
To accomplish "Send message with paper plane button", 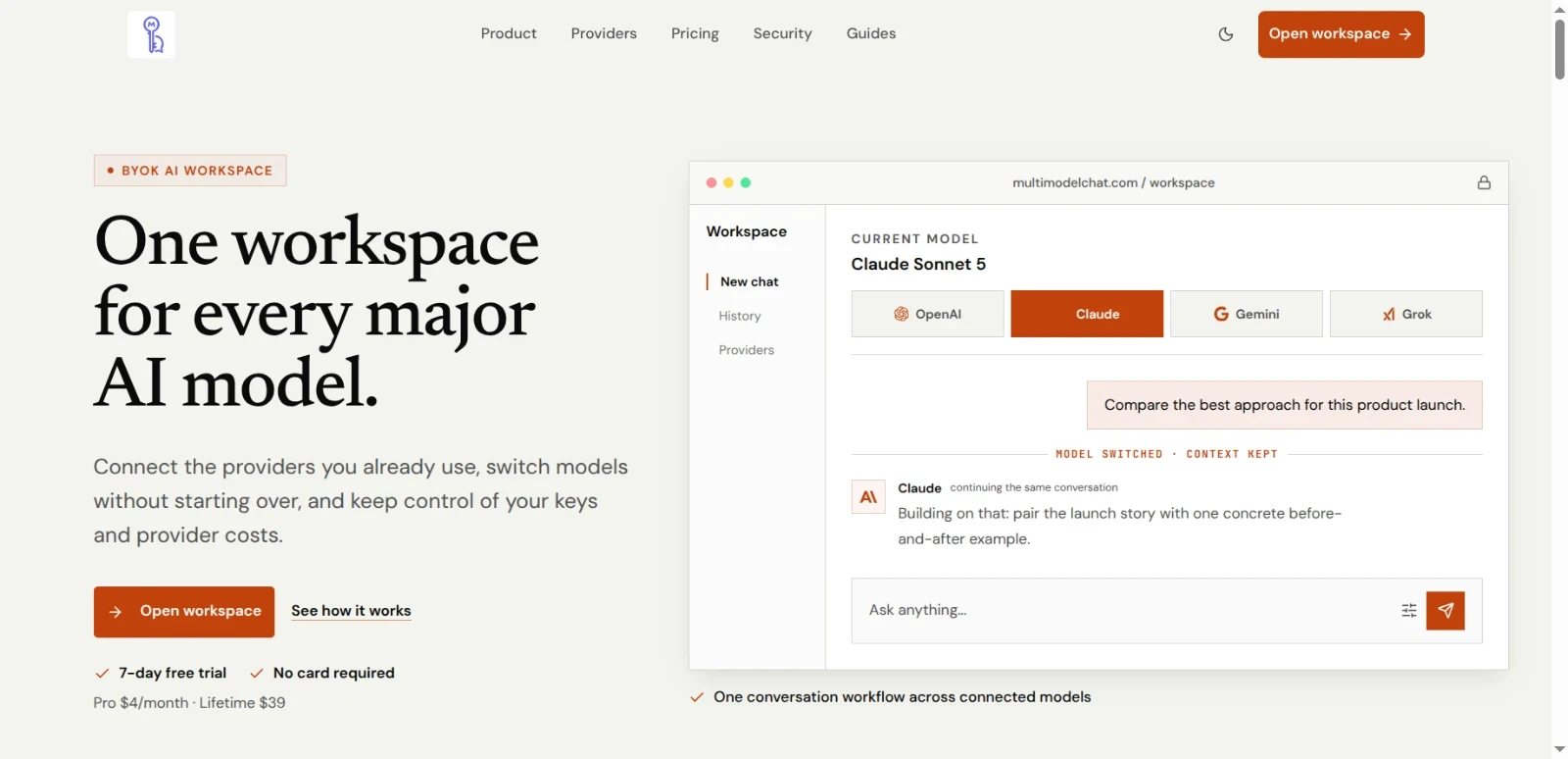I will pos(1445,610).
